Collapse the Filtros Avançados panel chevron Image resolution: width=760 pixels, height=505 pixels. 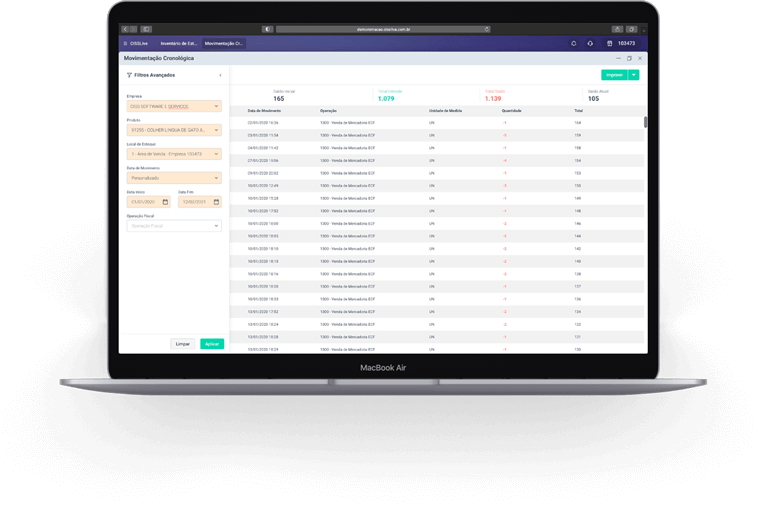(221, 75)
